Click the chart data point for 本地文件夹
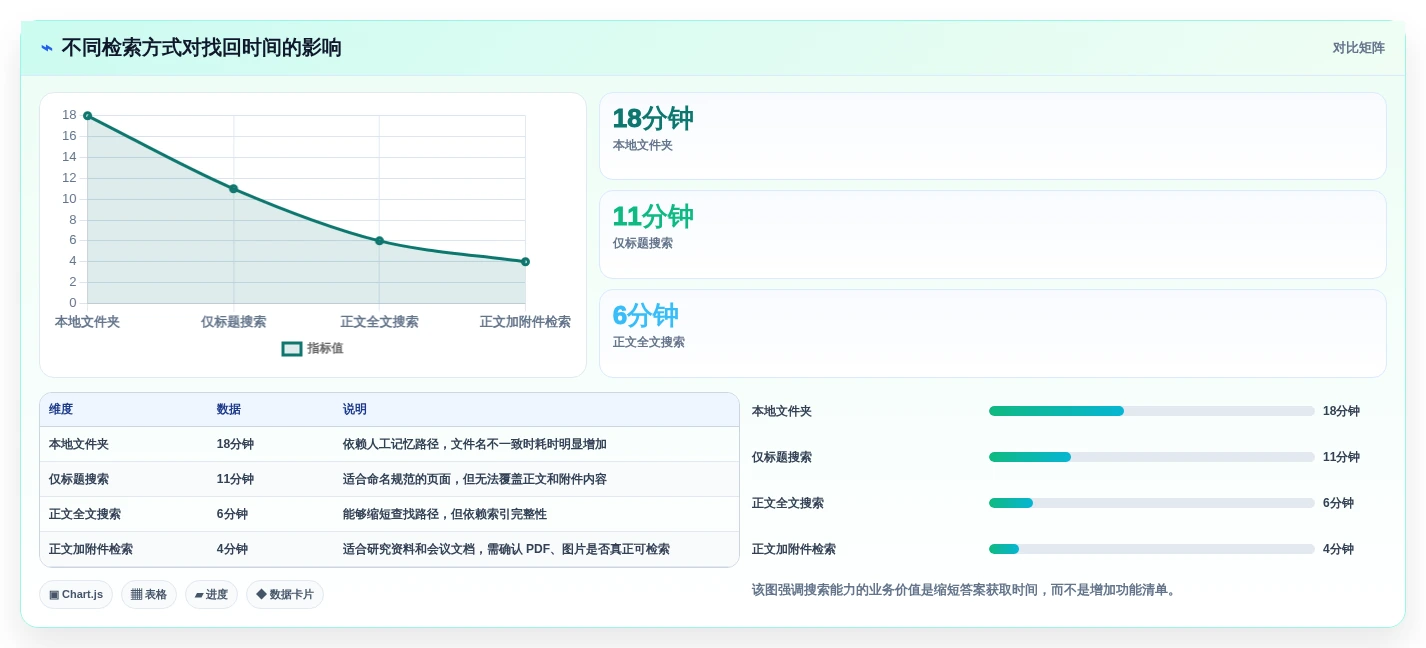Image resolution: width=1426 pixels, height=648 pixels. click(x=88, y=116)
